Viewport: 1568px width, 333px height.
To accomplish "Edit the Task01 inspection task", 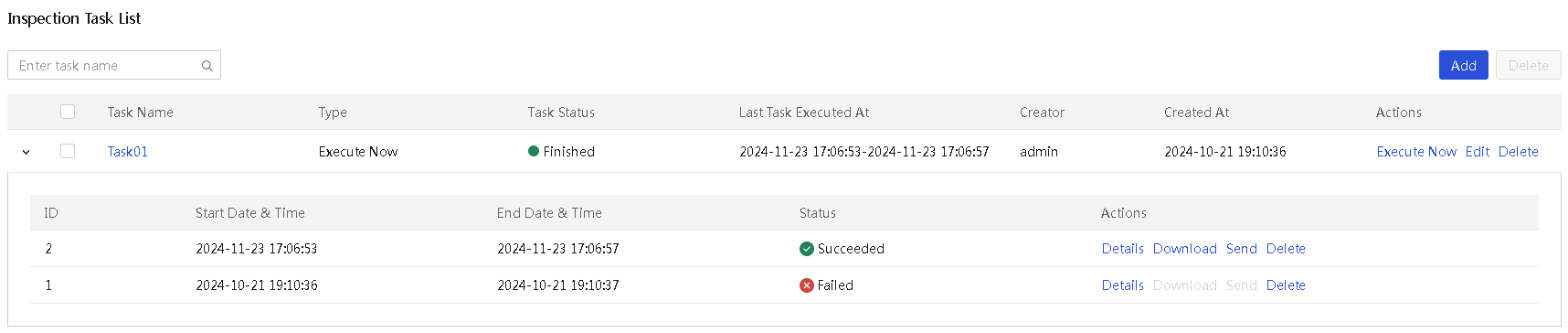I will pyautogui.click(x=1478, y=152).
